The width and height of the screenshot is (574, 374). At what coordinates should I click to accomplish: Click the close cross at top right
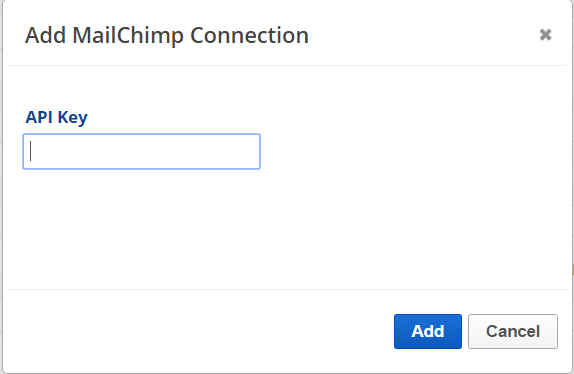(545, 35)
